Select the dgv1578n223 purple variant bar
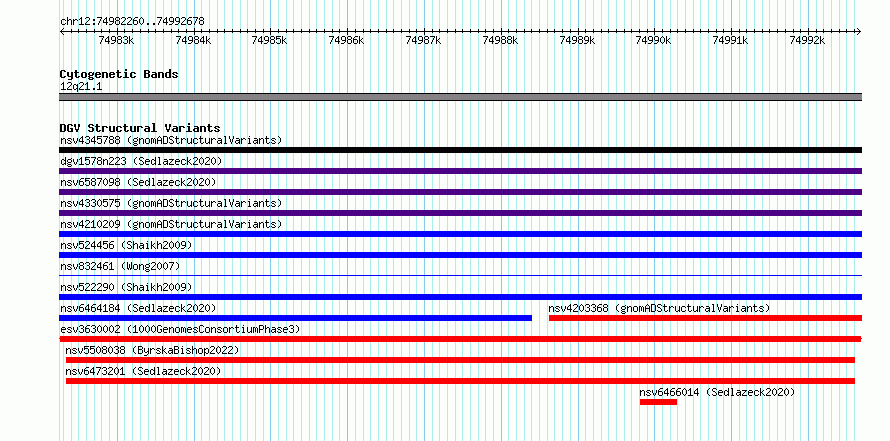The image size is (890, 441). pos(460,171)
